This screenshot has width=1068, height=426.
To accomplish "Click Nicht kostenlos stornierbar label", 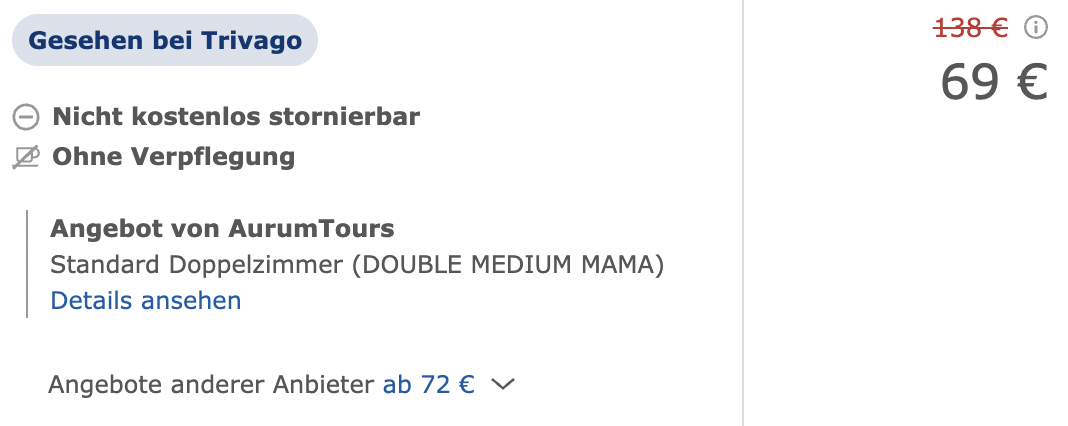I will click(x=236, y=117).
